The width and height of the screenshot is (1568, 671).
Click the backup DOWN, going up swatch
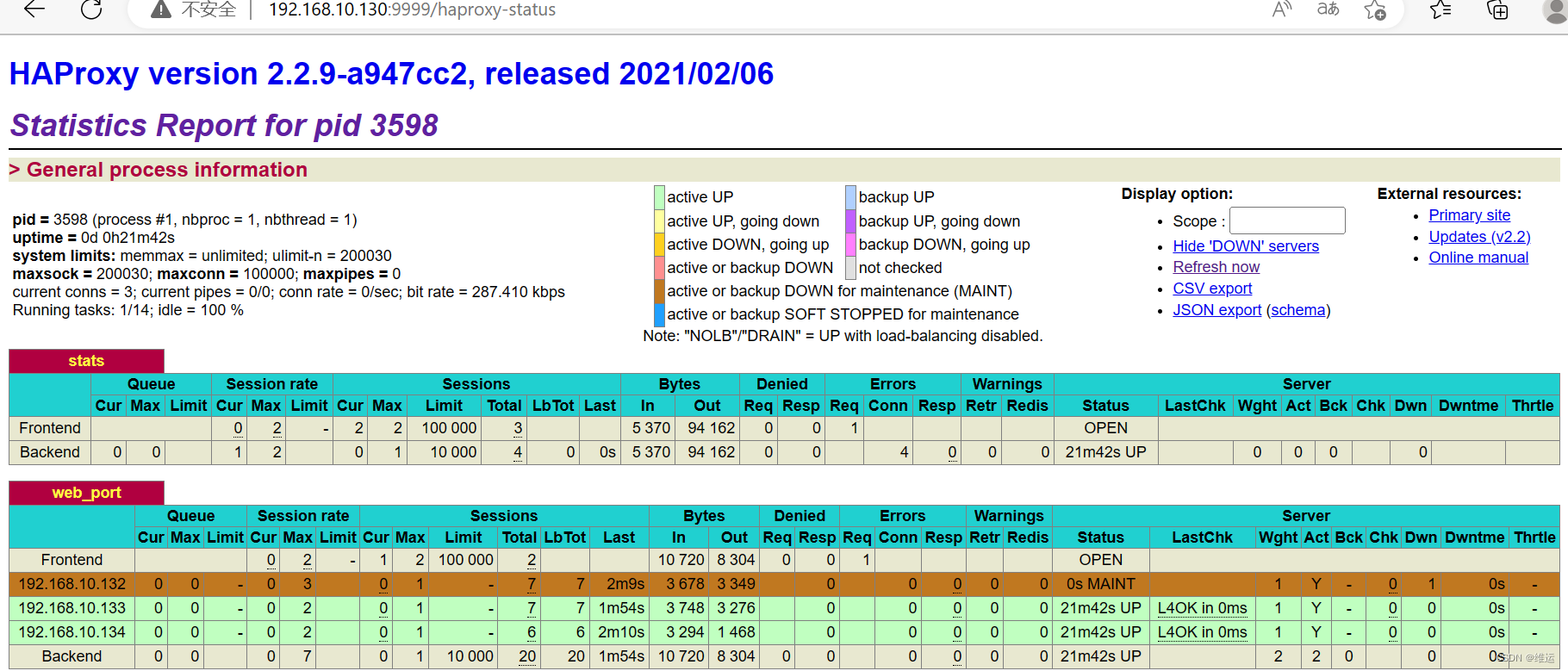[850, 245]
